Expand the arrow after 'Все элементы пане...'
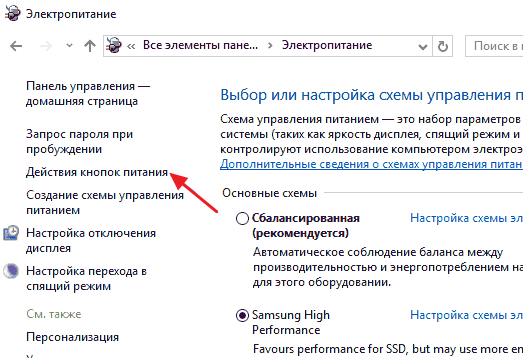 [x=270, y=46]
